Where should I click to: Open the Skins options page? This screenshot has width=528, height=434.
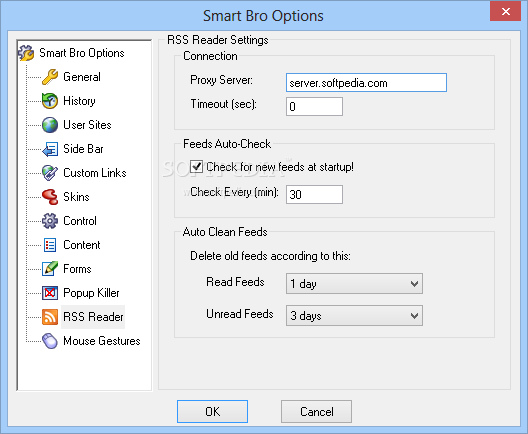click(x=76, y=197)
